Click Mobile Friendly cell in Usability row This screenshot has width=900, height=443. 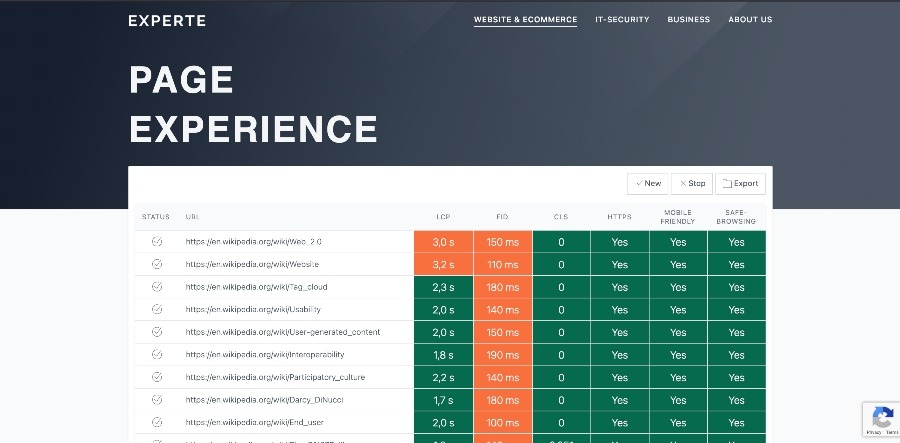click(x=678, y=310)
